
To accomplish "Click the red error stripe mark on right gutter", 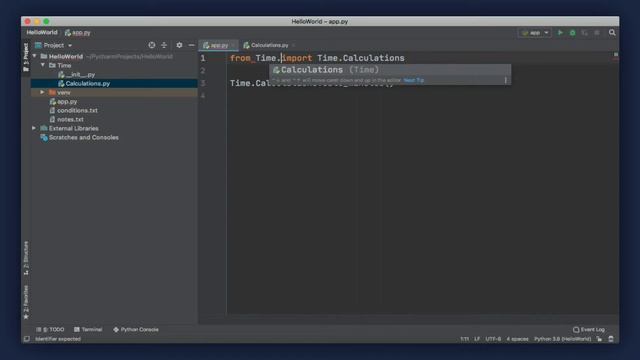I will pos(616,60).
